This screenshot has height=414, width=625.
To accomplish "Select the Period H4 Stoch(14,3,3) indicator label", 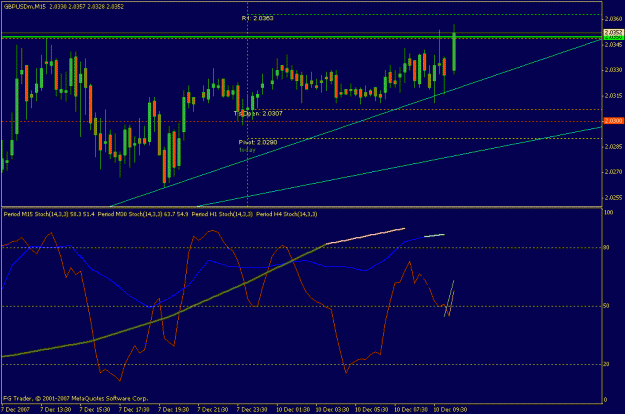I will pos(287,214).
